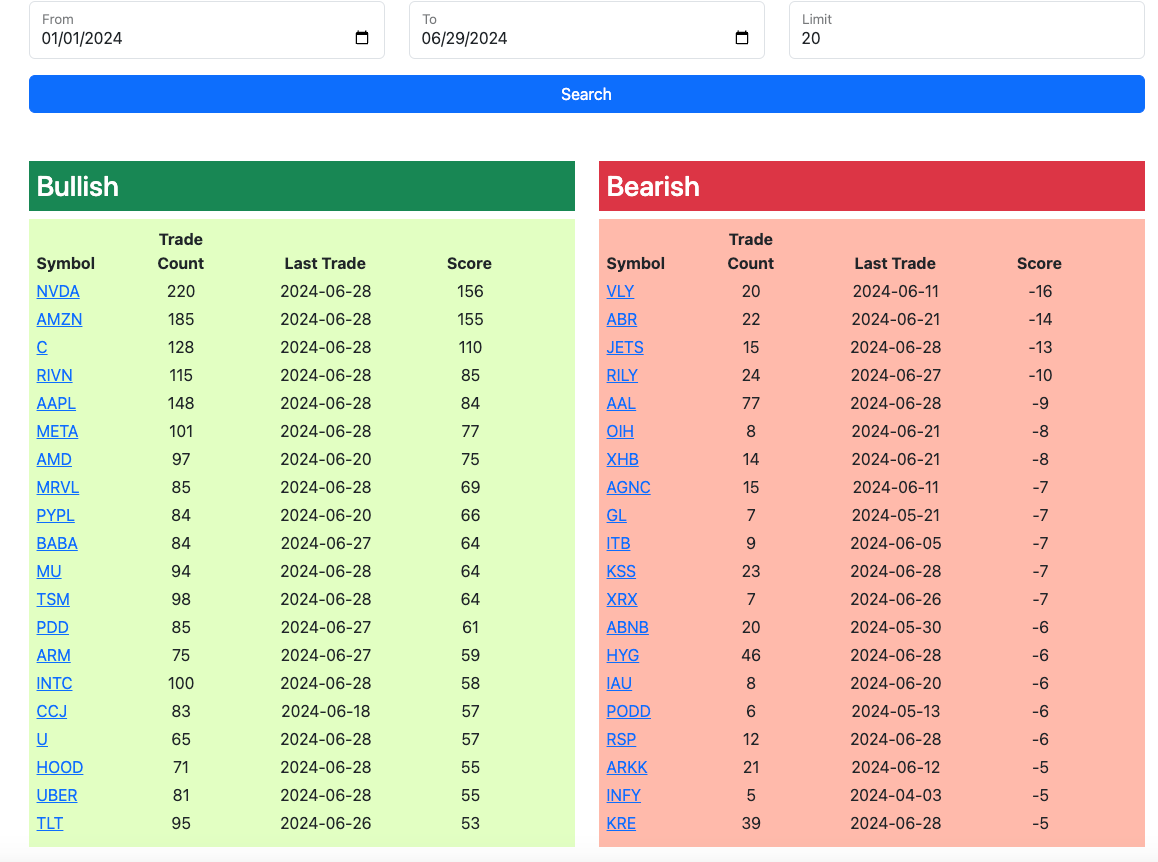Click VLY's score value -16

click(1040, 291)
